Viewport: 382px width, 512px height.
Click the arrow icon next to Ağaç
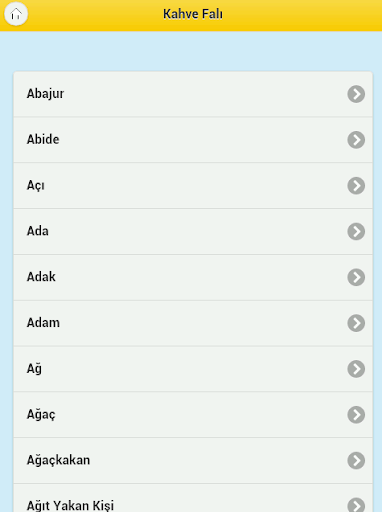point(356,415)
